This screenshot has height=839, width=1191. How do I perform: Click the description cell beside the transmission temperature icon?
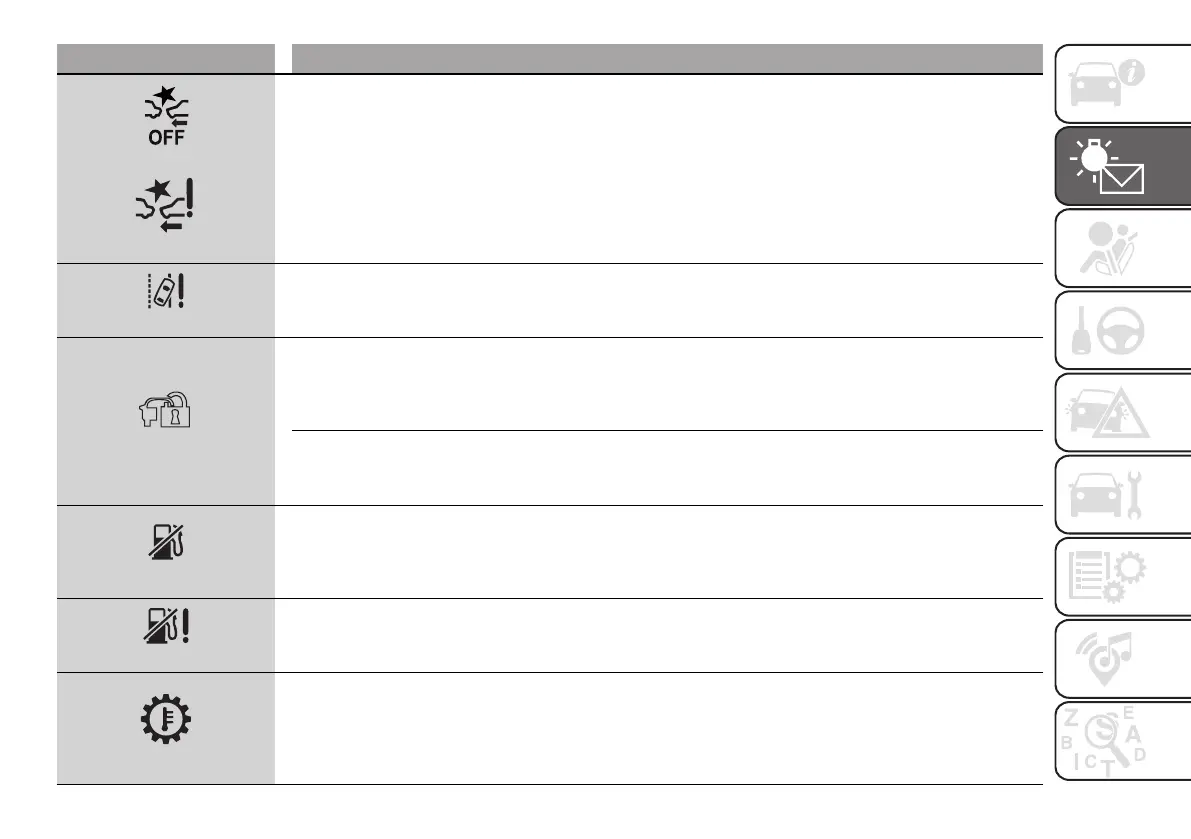pyautogui.click(x=655, y=728)
